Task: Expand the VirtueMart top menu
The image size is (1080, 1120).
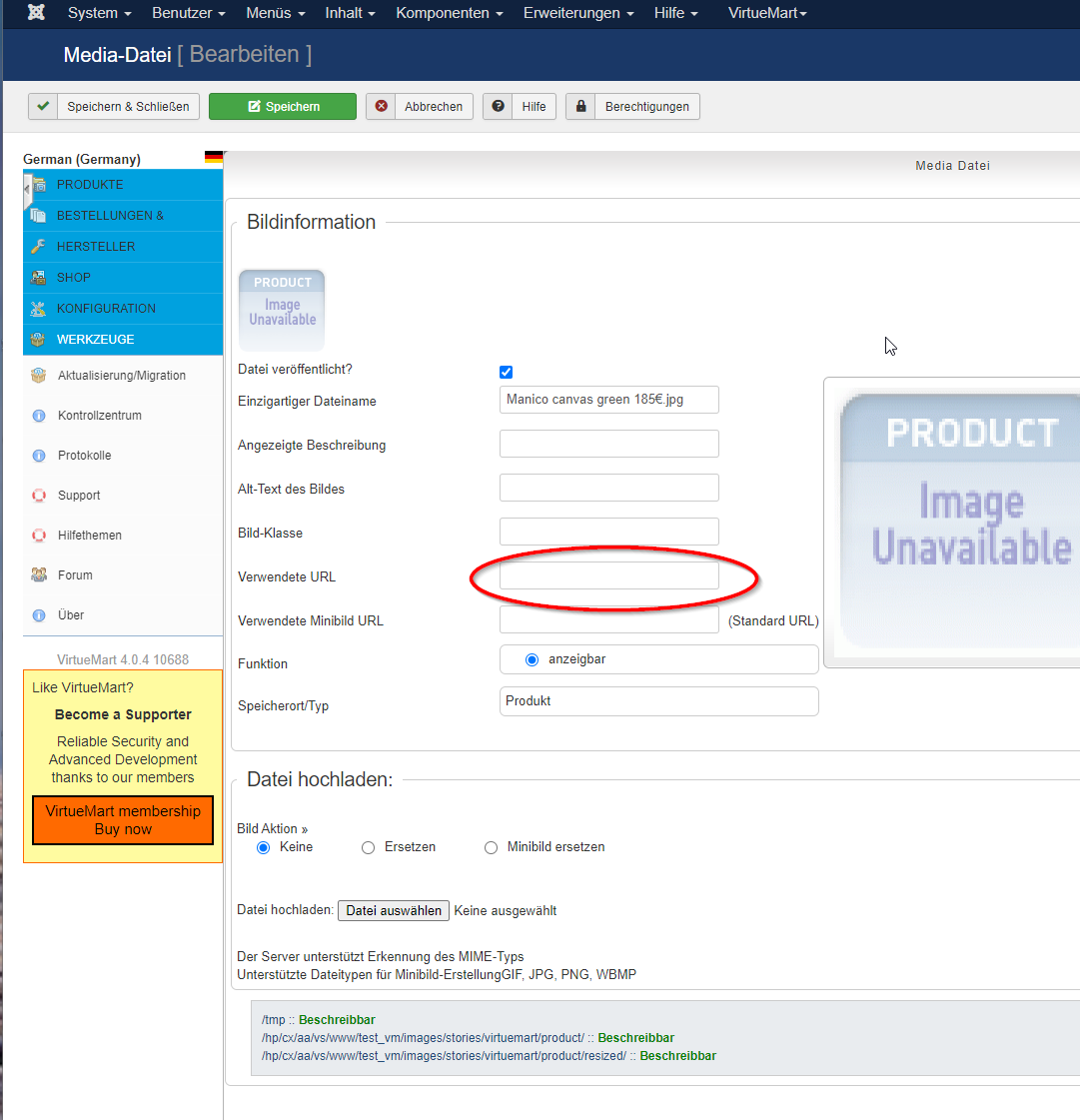Action: 766,13
